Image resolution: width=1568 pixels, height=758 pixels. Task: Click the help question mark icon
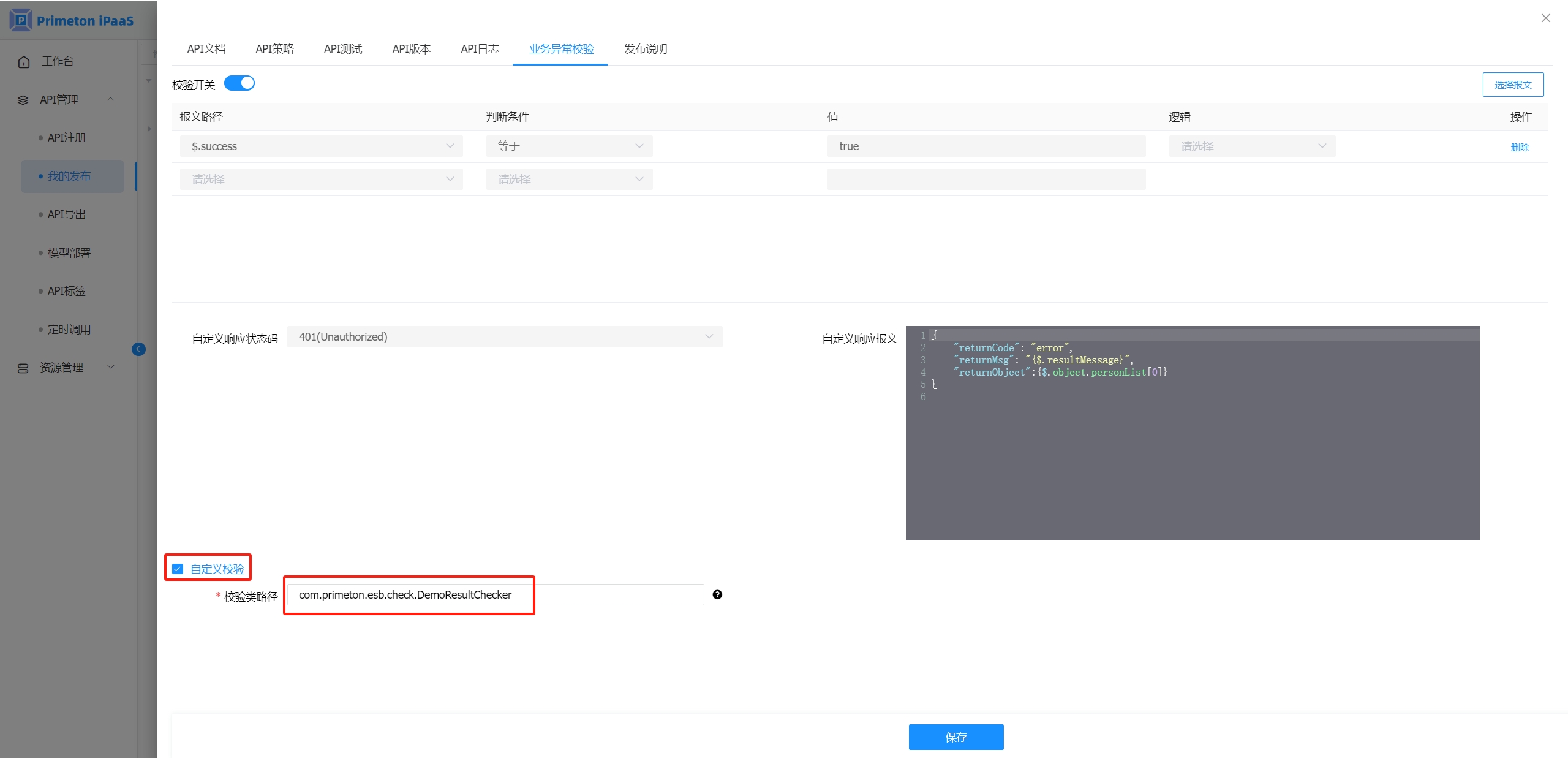717,594
